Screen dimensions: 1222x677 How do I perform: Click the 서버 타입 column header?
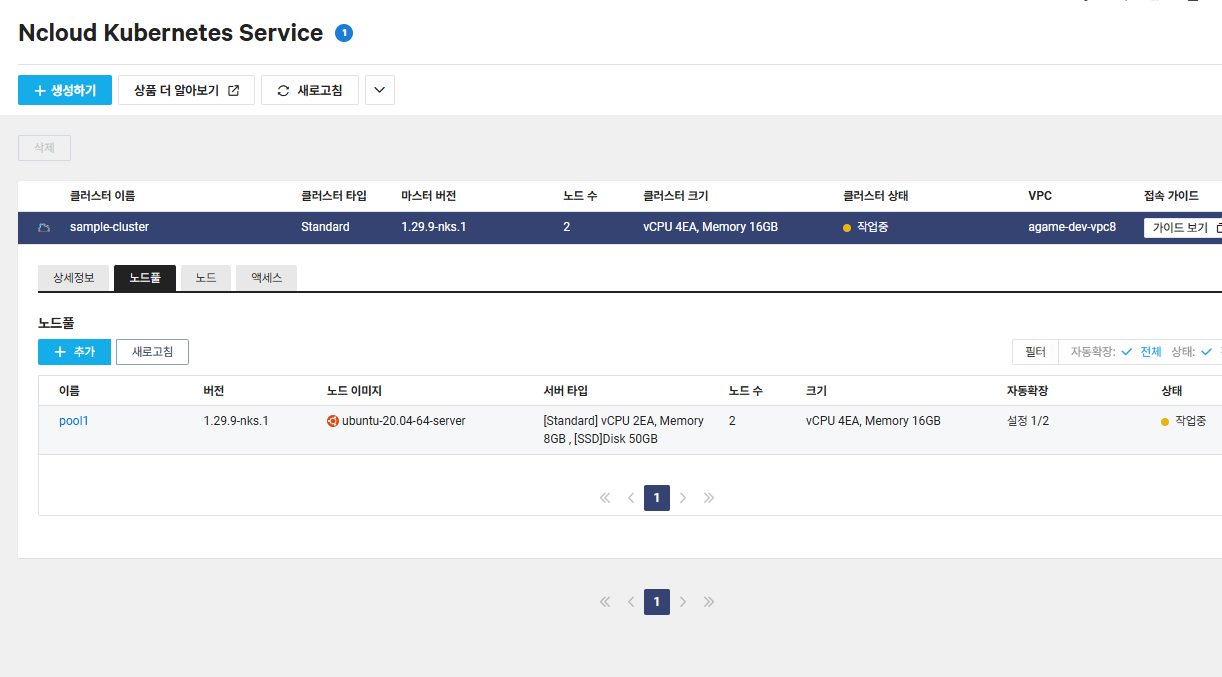(566, 391)
